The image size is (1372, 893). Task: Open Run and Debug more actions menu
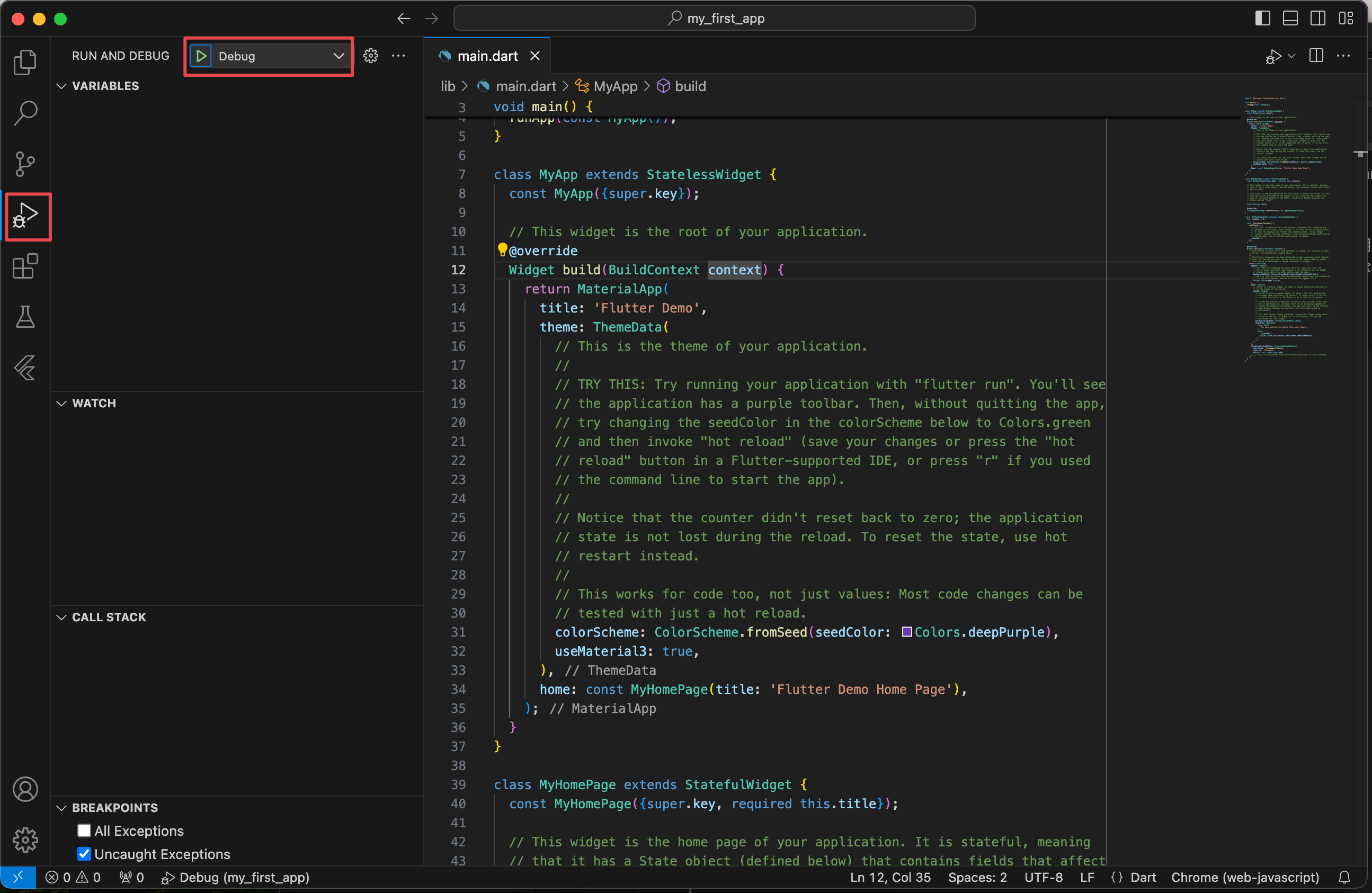pos(398,56)
